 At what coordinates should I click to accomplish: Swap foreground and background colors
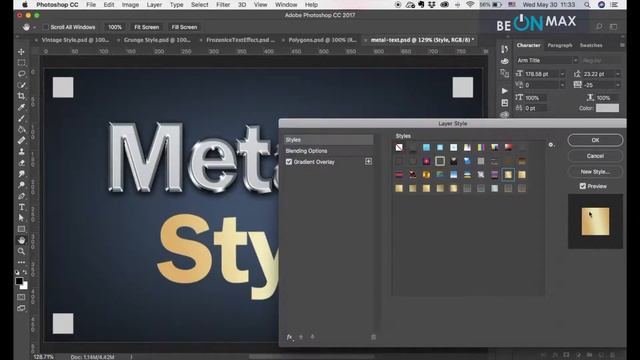25,272
